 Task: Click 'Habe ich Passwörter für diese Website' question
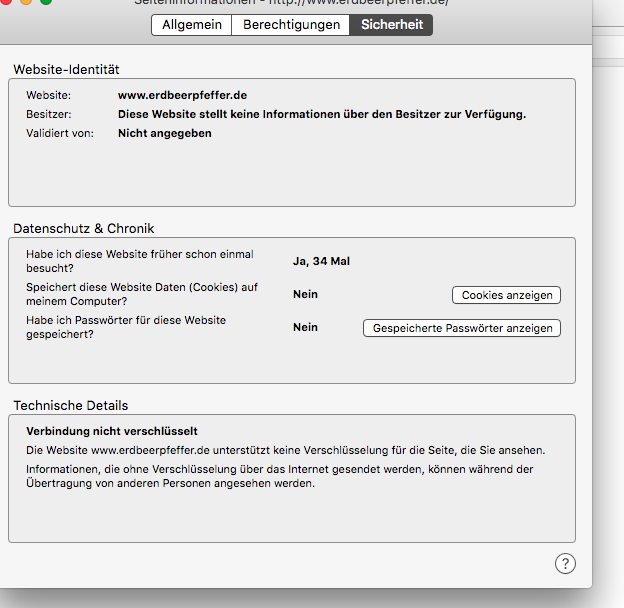126,327
